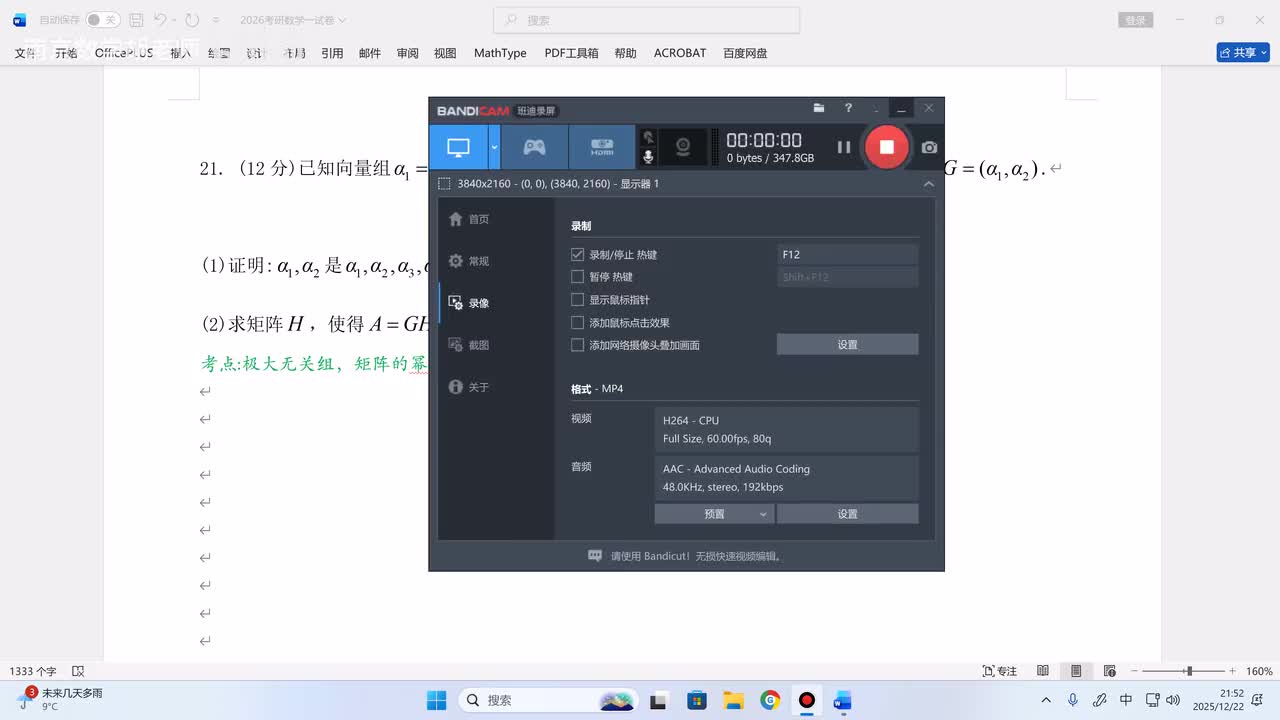Screen dimensions: 1280x720
Task: Toggle Word 自动保存 switch
Action: (x=102, y=20)
